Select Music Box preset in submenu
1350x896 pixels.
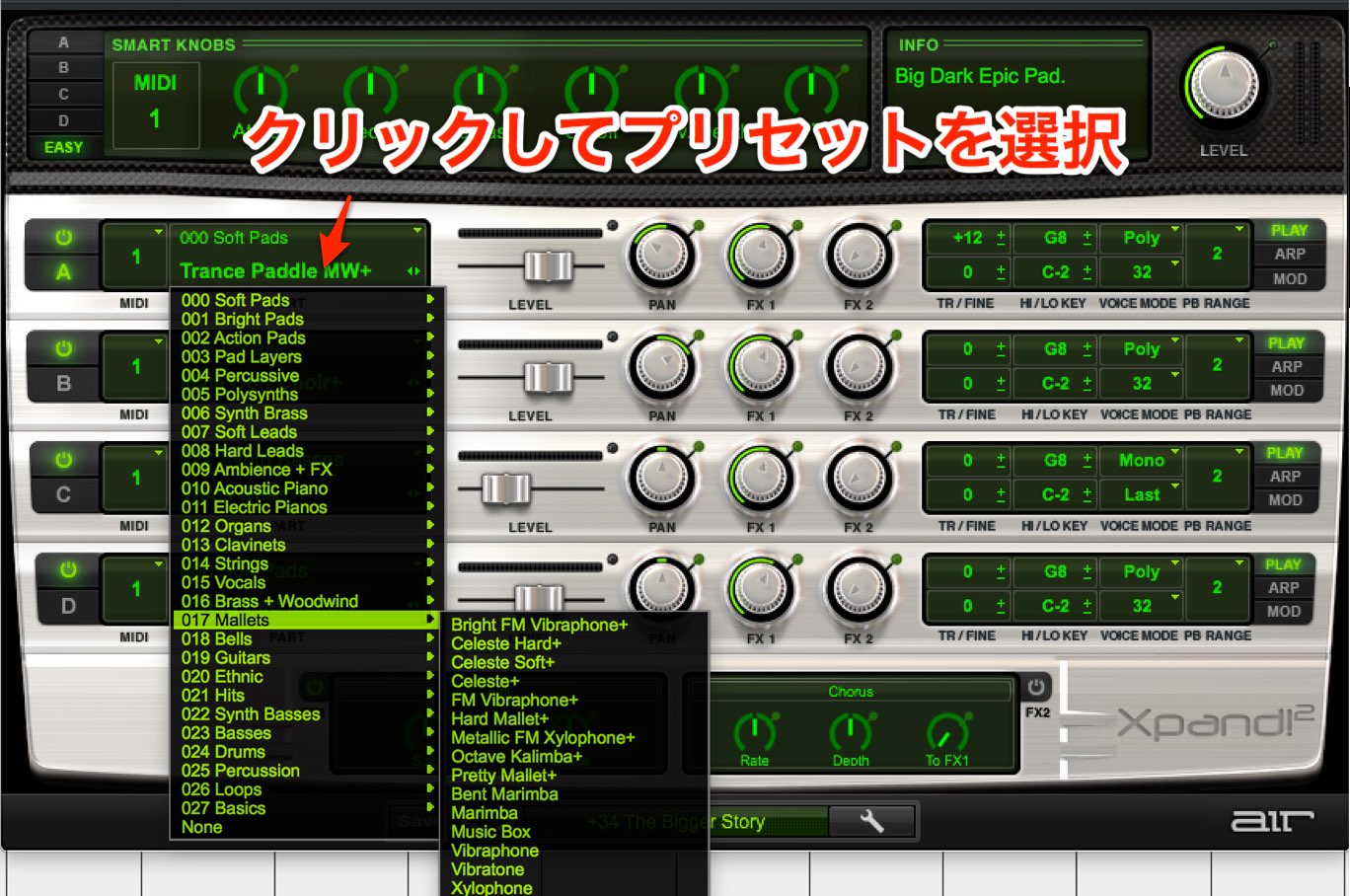(x=490, y=832)
